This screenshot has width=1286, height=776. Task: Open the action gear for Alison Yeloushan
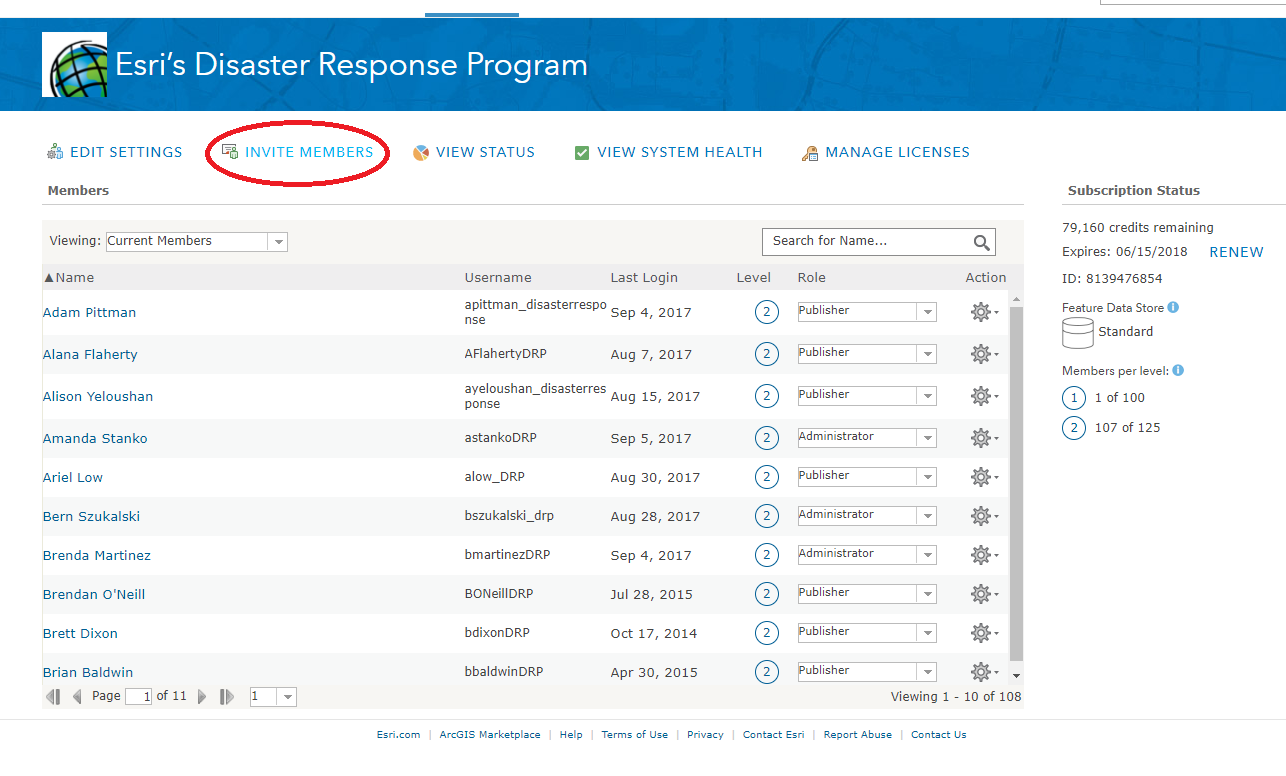coord(983,396)
